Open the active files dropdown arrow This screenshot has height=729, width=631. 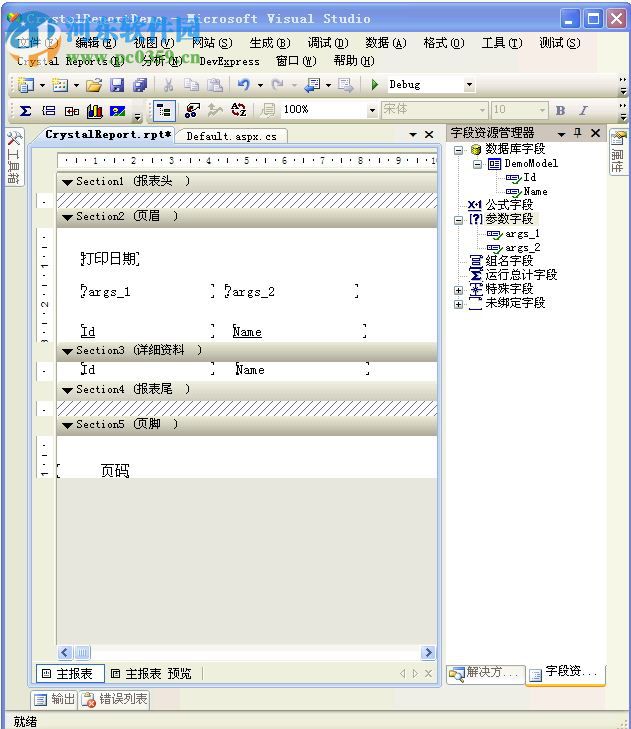click(413, 135)
